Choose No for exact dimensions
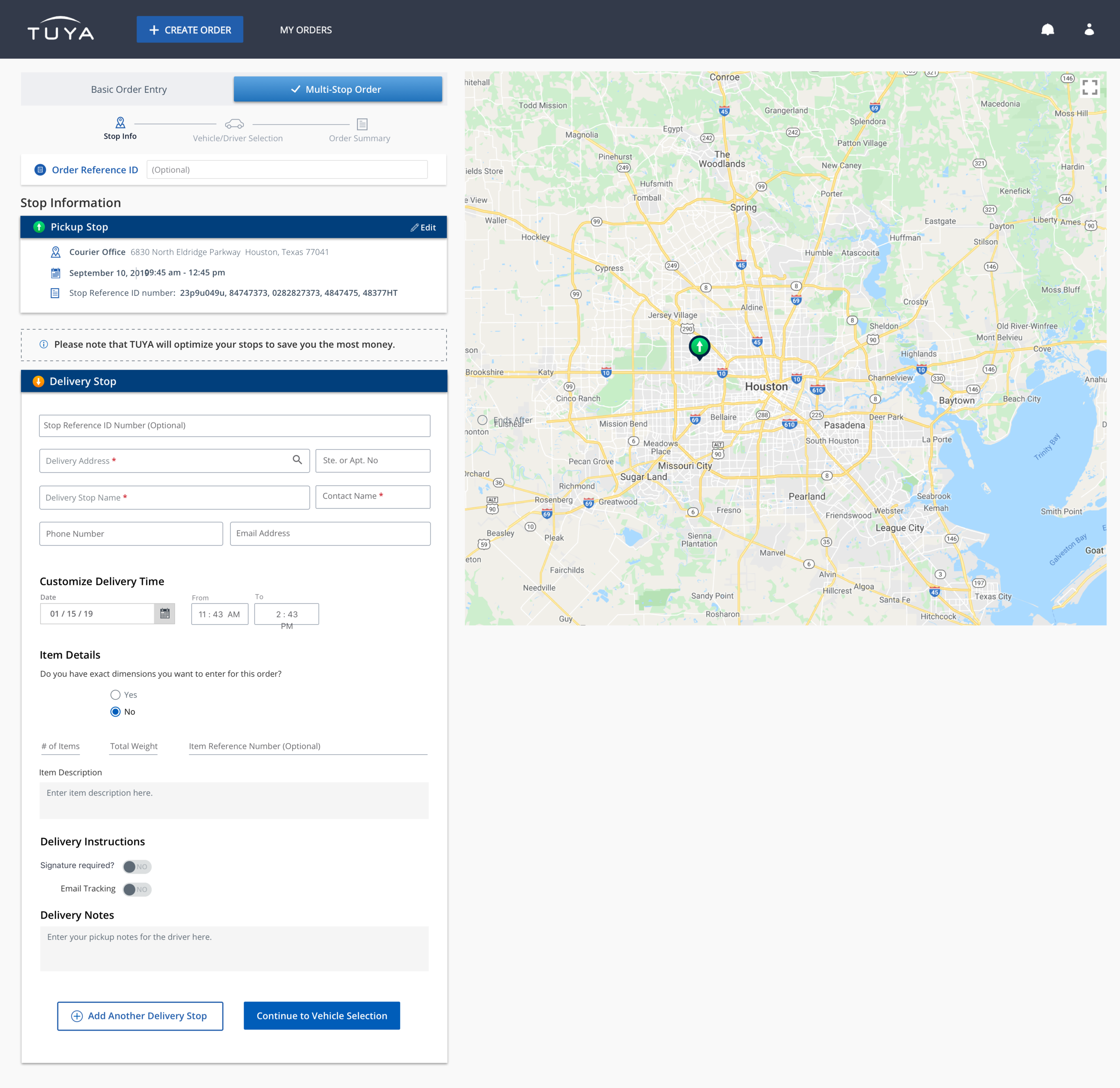The width and height of the screenshot is (1120, 1088). 116,712
